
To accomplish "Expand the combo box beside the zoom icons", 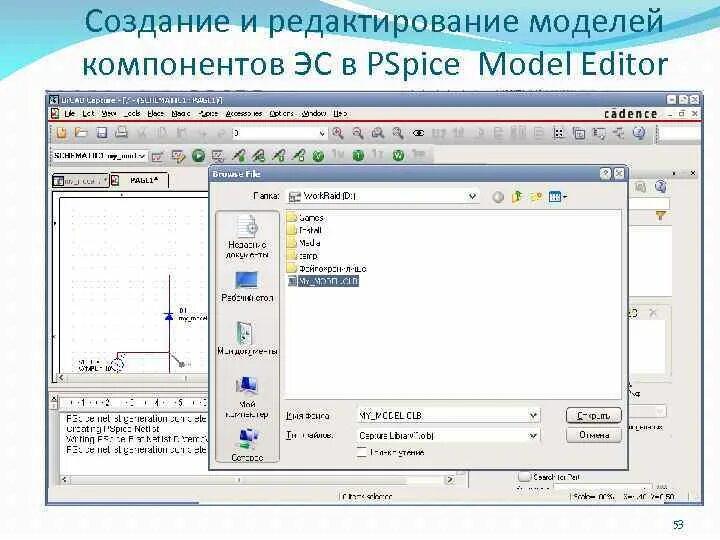I will click(322, 133).
